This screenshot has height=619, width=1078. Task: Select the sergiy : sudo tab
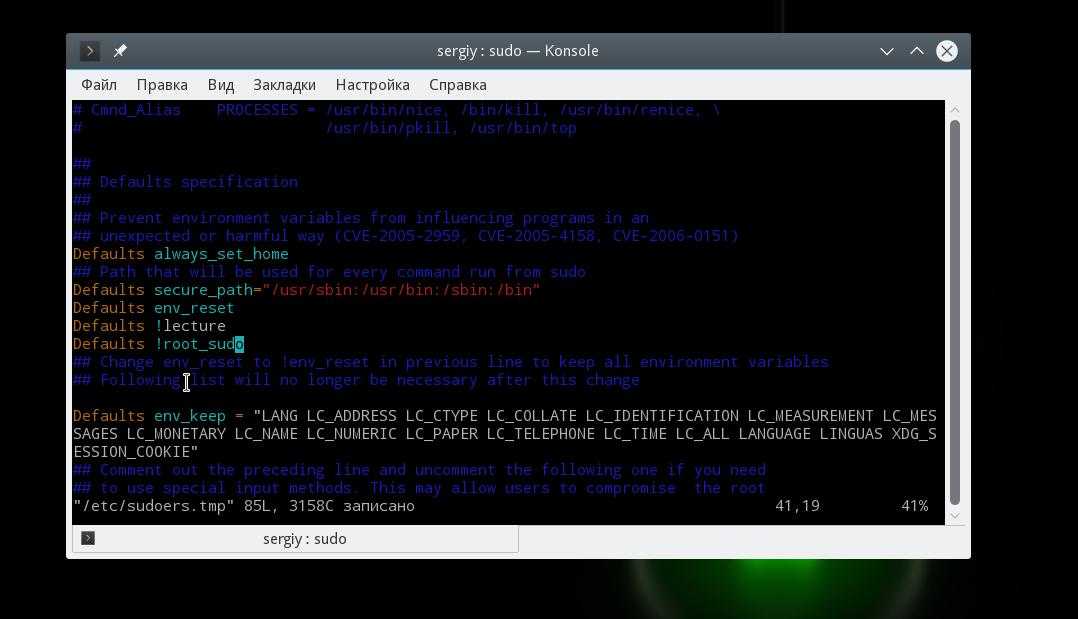pos(296,539)
